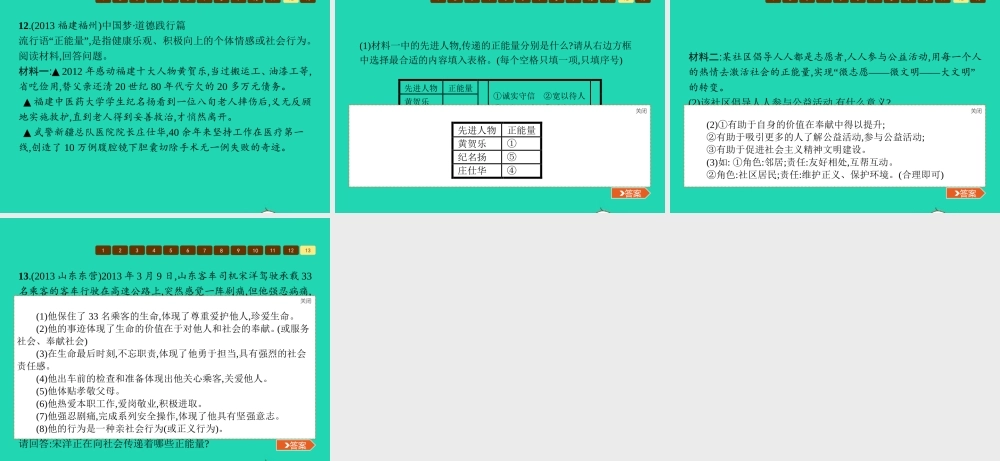Click 材料二:某社区倡导人人都是志愿者 paragraph
Screen dimensions: 1000x461
(835, 71)
